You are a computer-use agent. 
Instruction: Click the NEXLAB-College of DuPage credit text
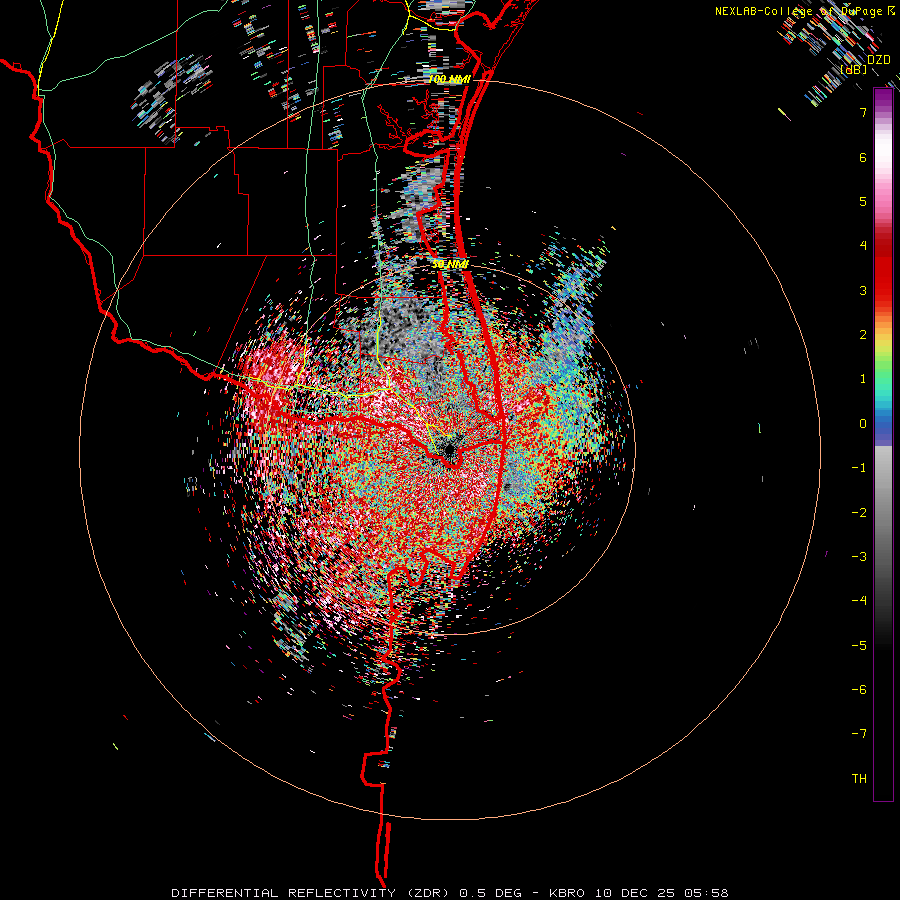click(x=804, y=11)
